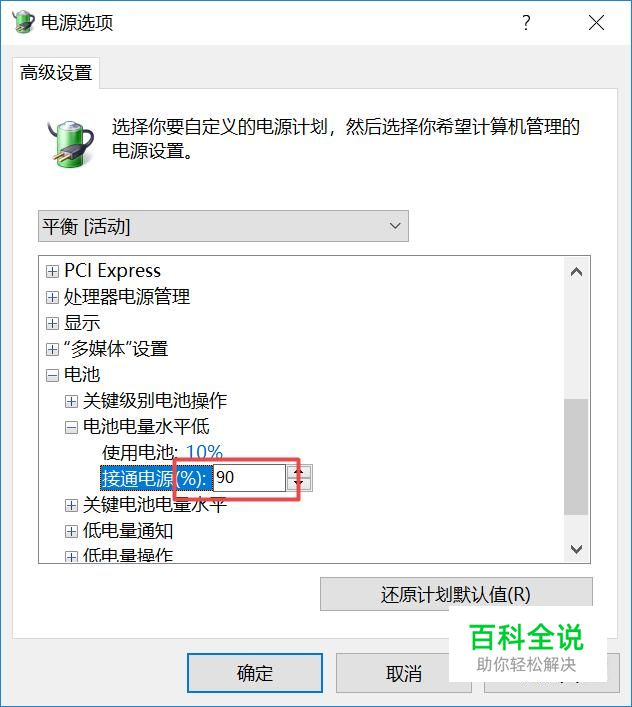Expand 低电量通知 node

click(71, 532)
